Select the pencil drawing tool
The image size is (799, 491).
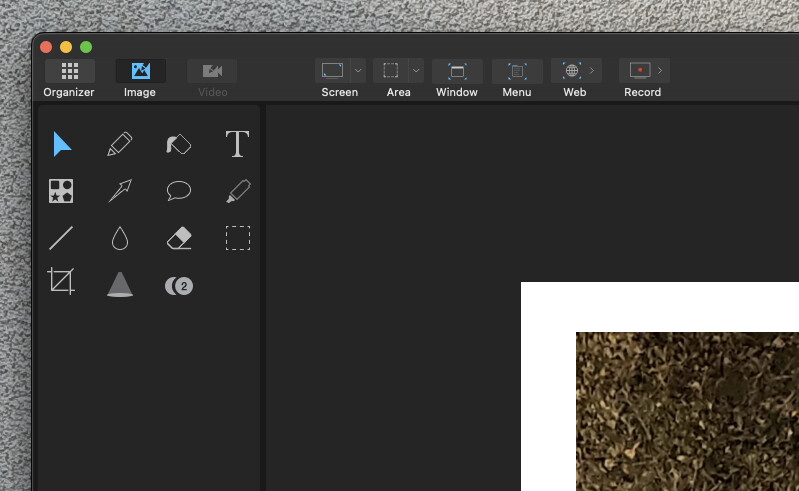(120, 144)
